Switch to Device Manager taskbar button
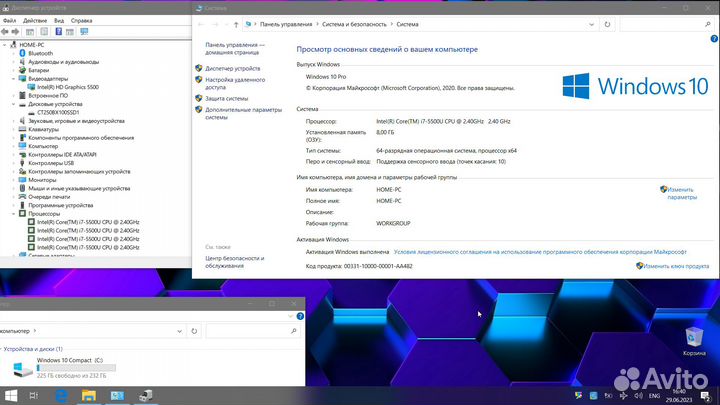This screenshot has width=720, height=405. tap(146, 395)
